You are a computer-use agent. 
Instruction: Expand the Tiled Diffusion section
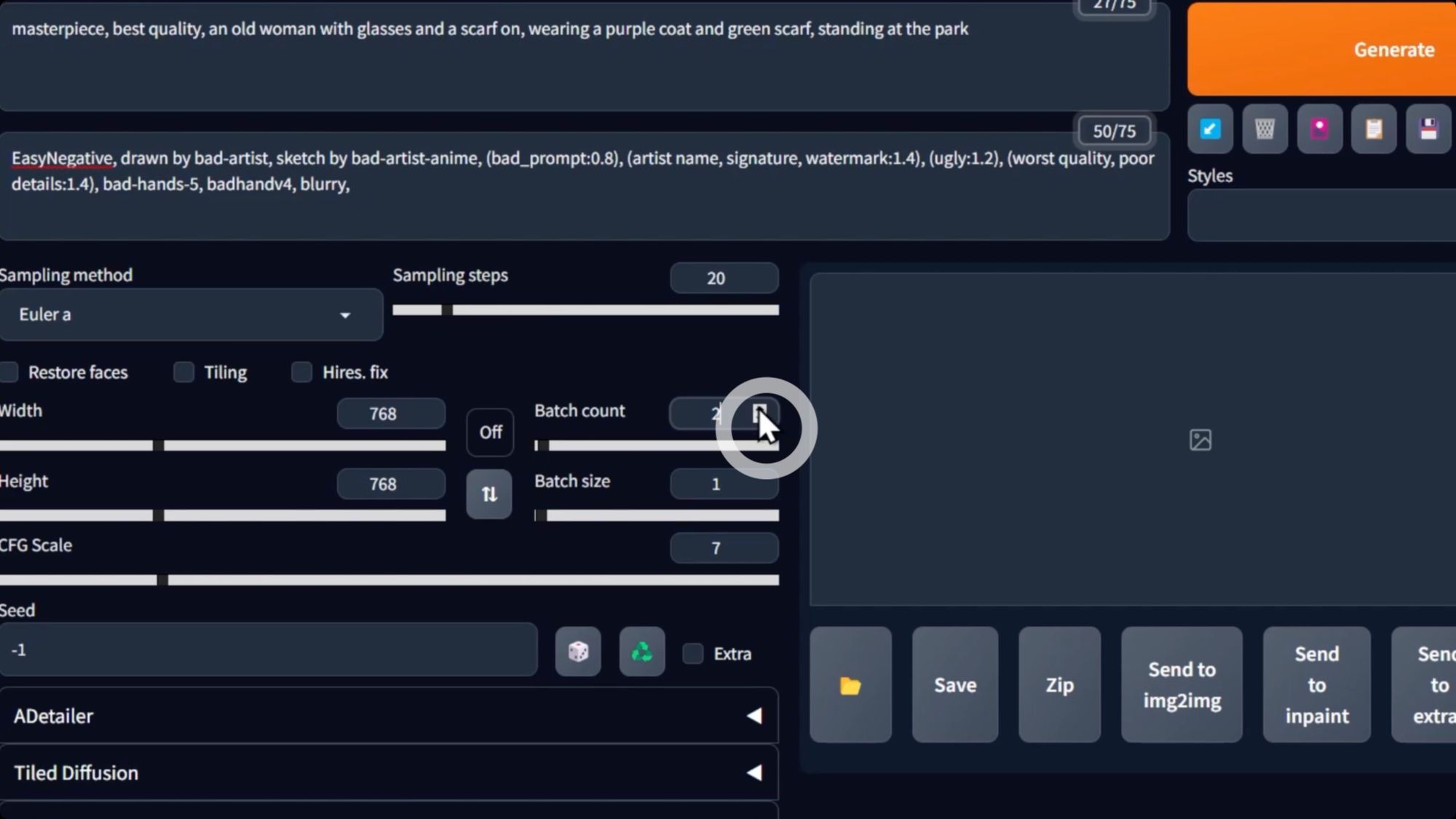pyautogui.click(x=388, y=772)
